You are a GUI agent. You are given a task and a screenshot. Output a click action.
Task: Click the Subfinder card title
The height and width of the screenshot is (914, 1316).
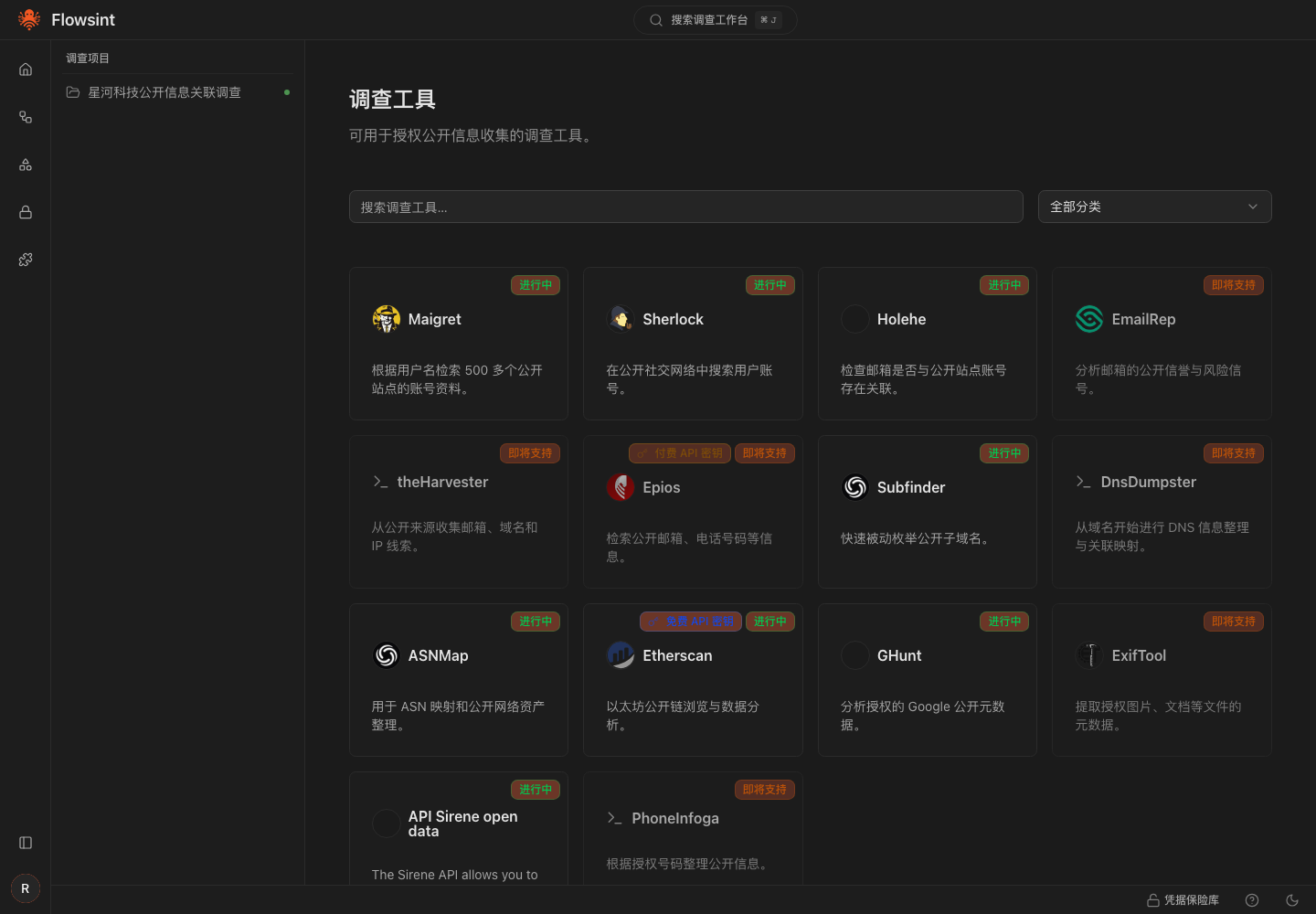click(x=911, y=487)
